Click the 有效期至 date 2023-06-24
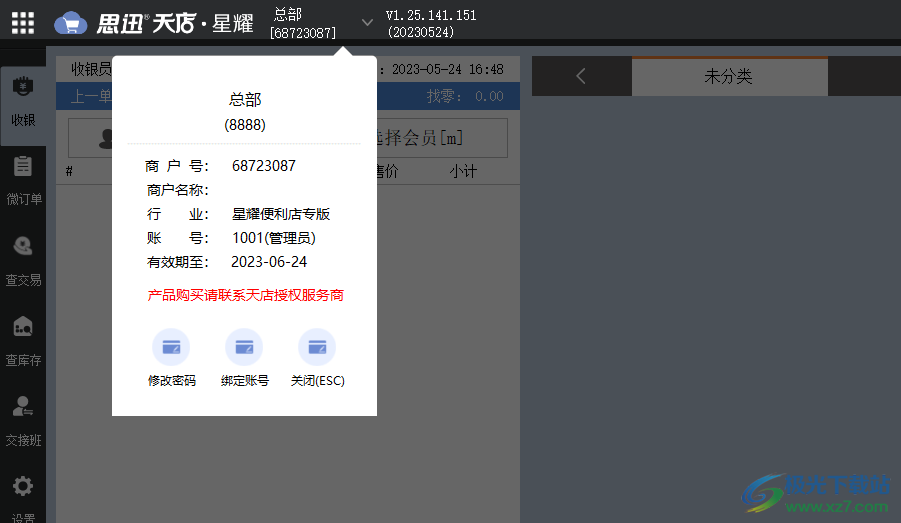901x523 pixels. 269,262
